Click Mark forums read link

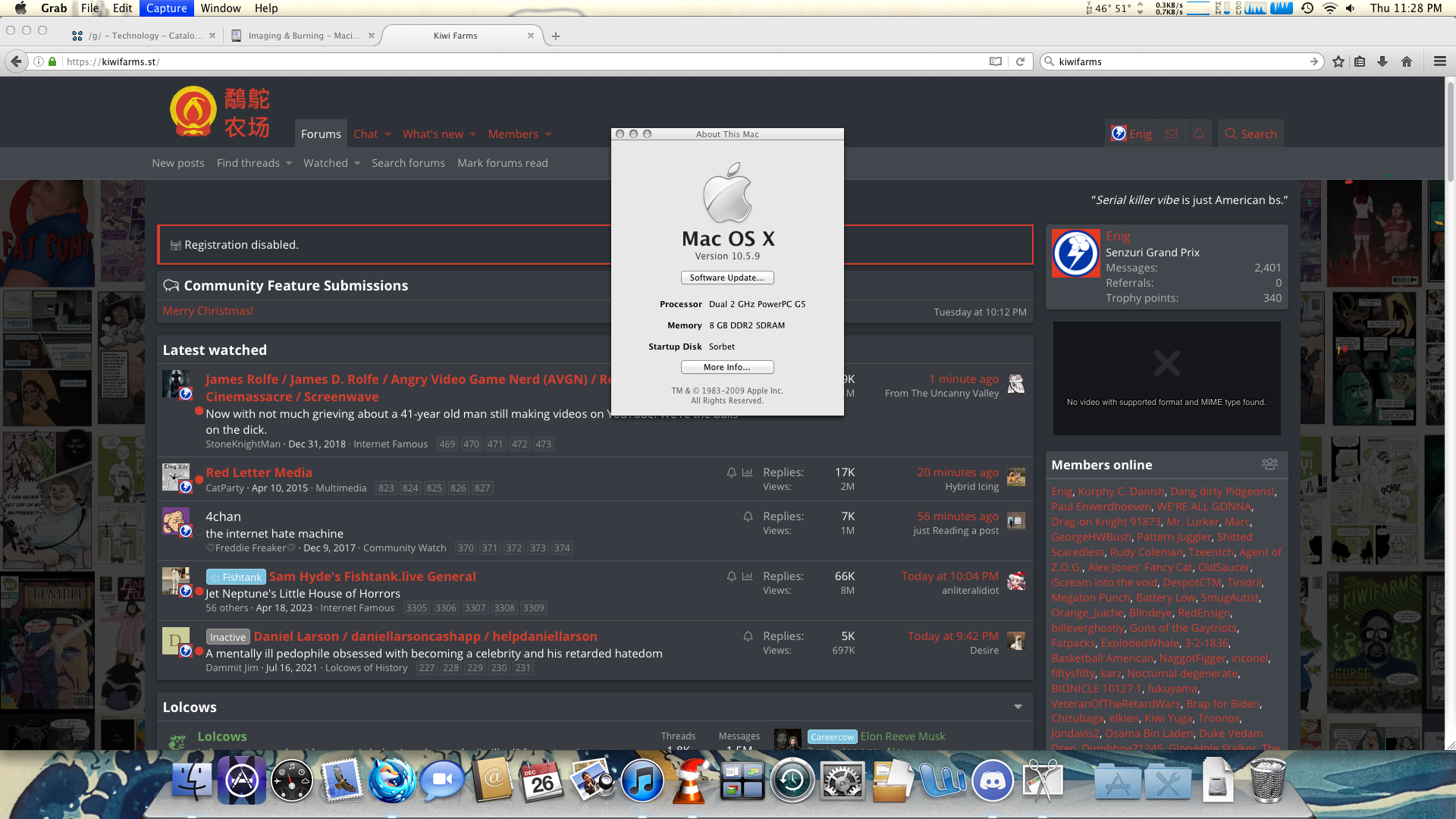click(x=503, y=163)
